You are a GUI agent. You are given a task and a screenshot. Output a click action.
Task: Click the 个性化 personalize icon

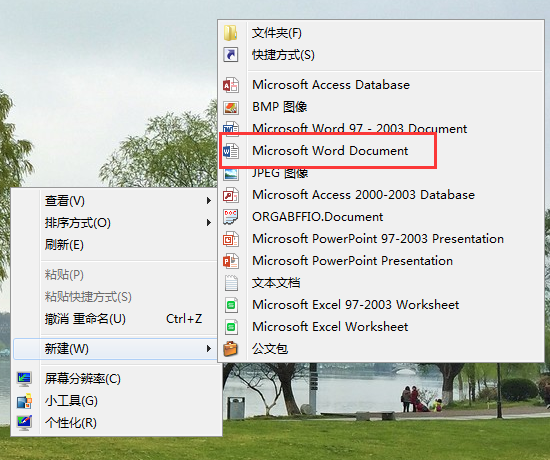pyautogui.click(x=25, y=423)
